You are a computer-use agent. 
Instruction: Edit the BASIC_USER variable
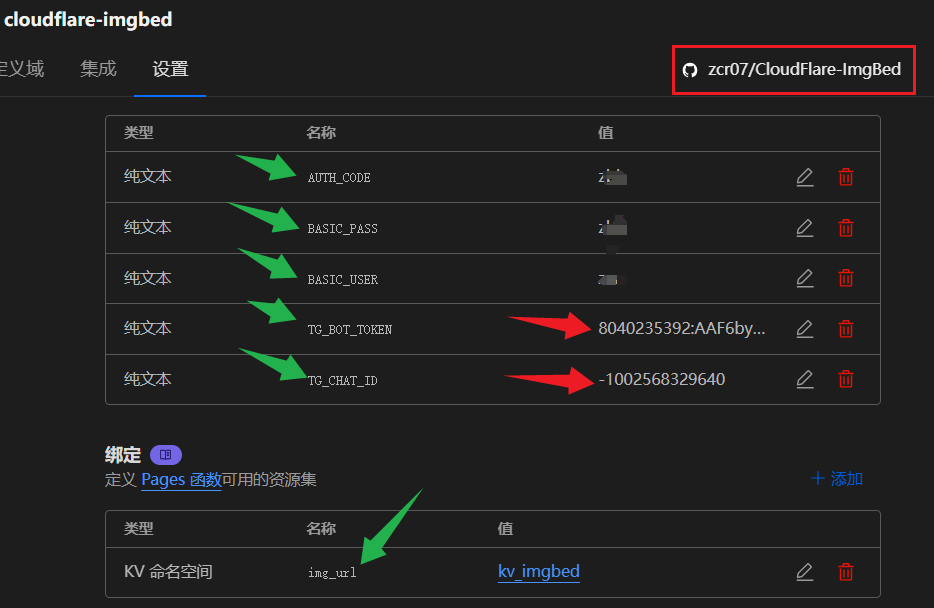805,278
